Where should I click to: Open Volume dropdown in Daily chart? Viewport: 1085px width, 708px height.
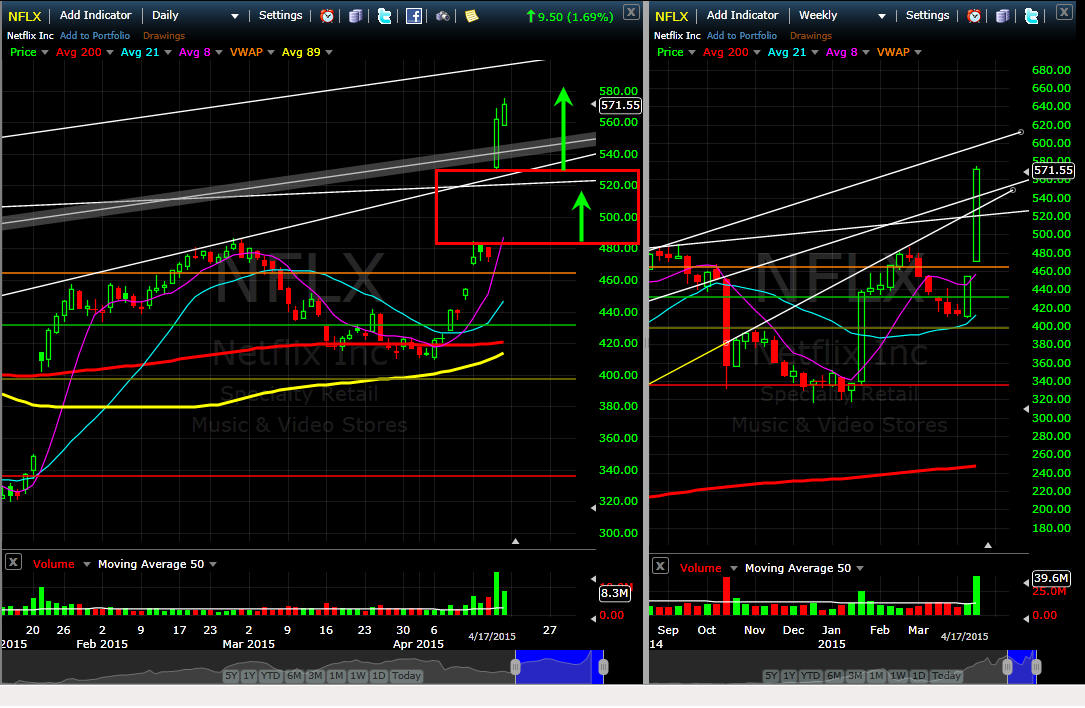(86, 565)
